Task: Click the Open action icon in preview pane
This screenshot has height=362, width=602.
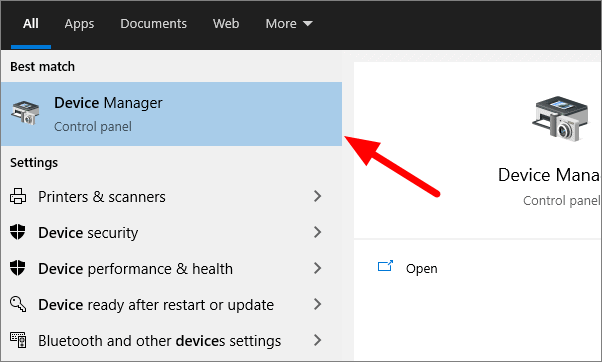Action: 385,266
